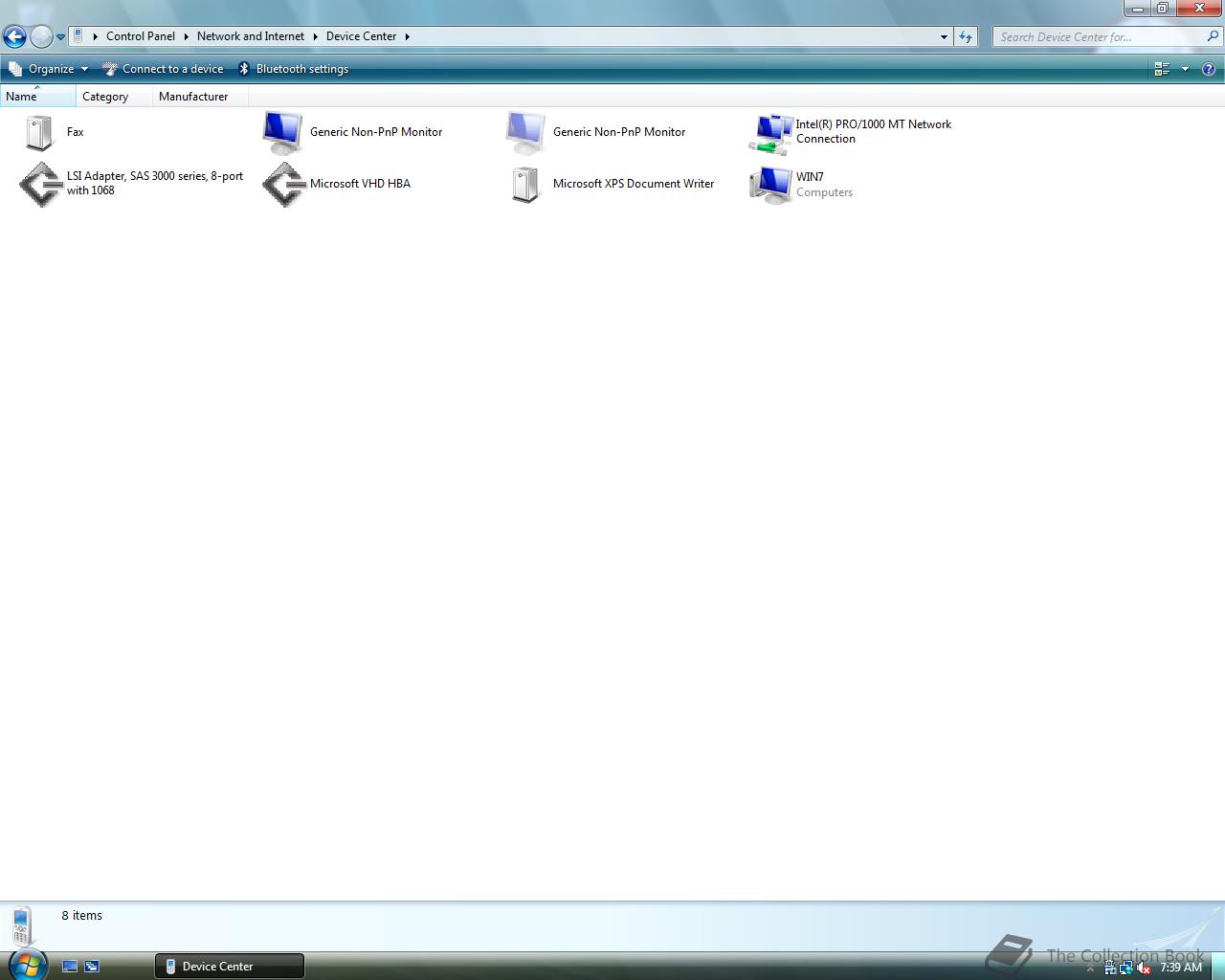Click the Views icon button
1225x980 pixels.
click(x=1162, y=69)
